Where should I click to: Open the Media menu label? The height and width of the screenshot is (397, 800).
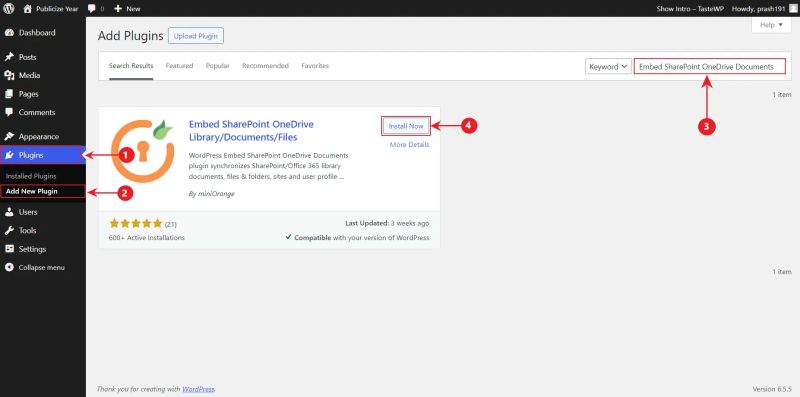point(29,76)
